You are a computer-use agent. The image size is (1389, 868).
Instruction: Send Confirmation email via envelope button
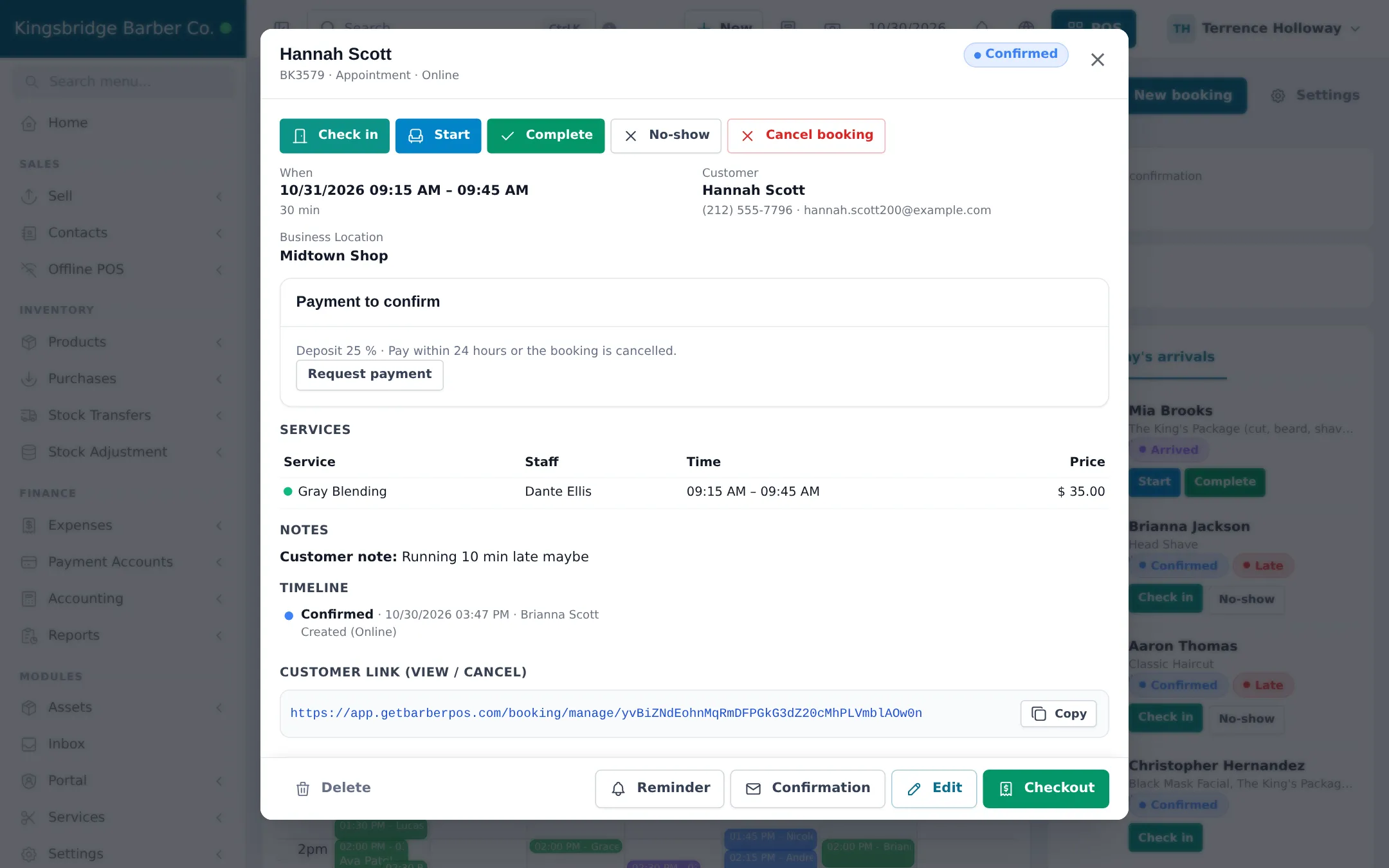point(808,788)
